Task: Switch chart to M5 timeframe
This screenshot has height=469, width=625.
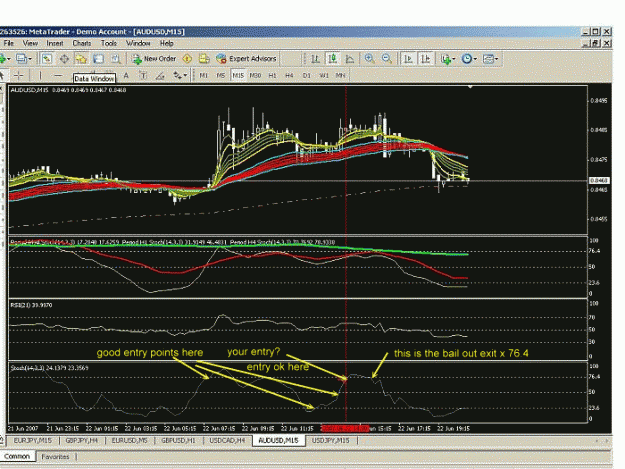Action: [221, 75]
